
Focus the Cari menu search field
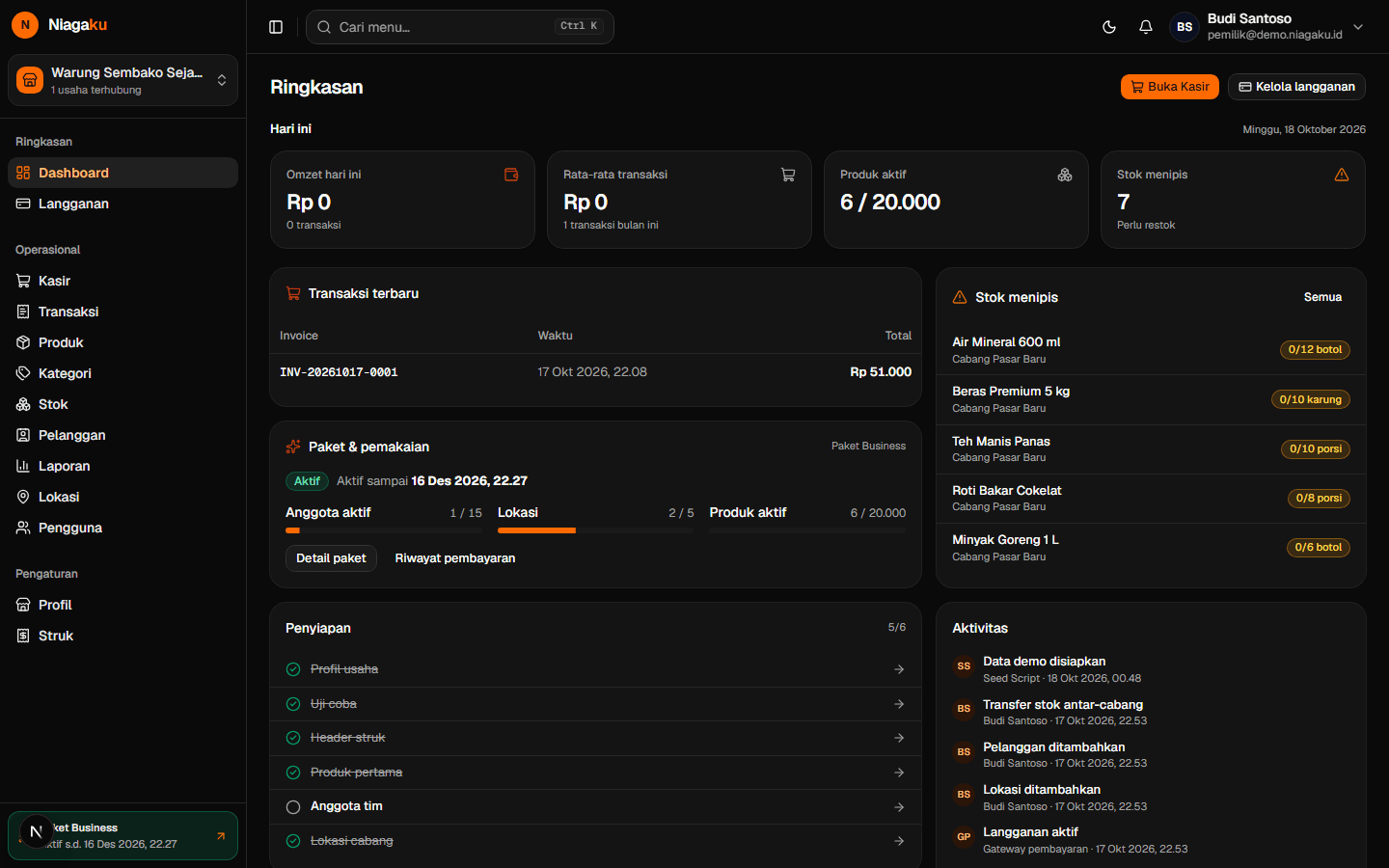460,27
